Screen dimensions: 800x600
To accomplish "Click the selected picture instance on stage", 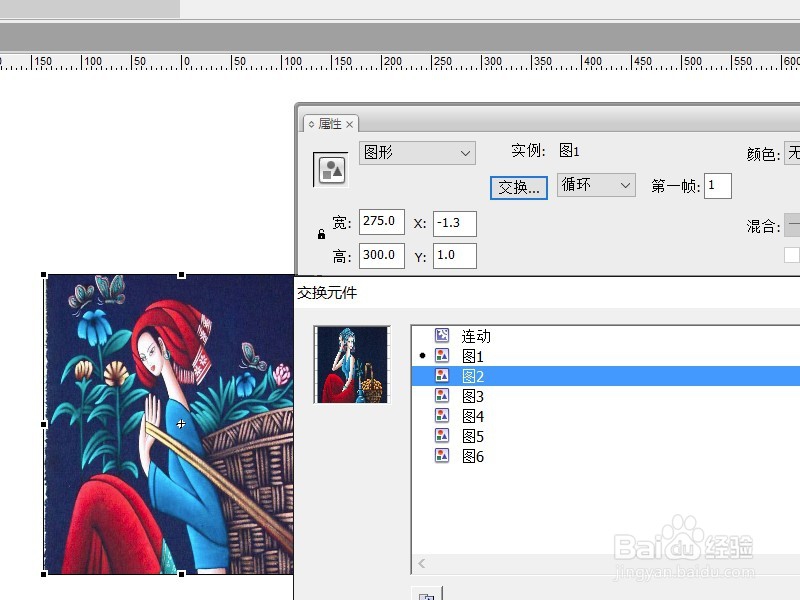I will pos(169,424).
